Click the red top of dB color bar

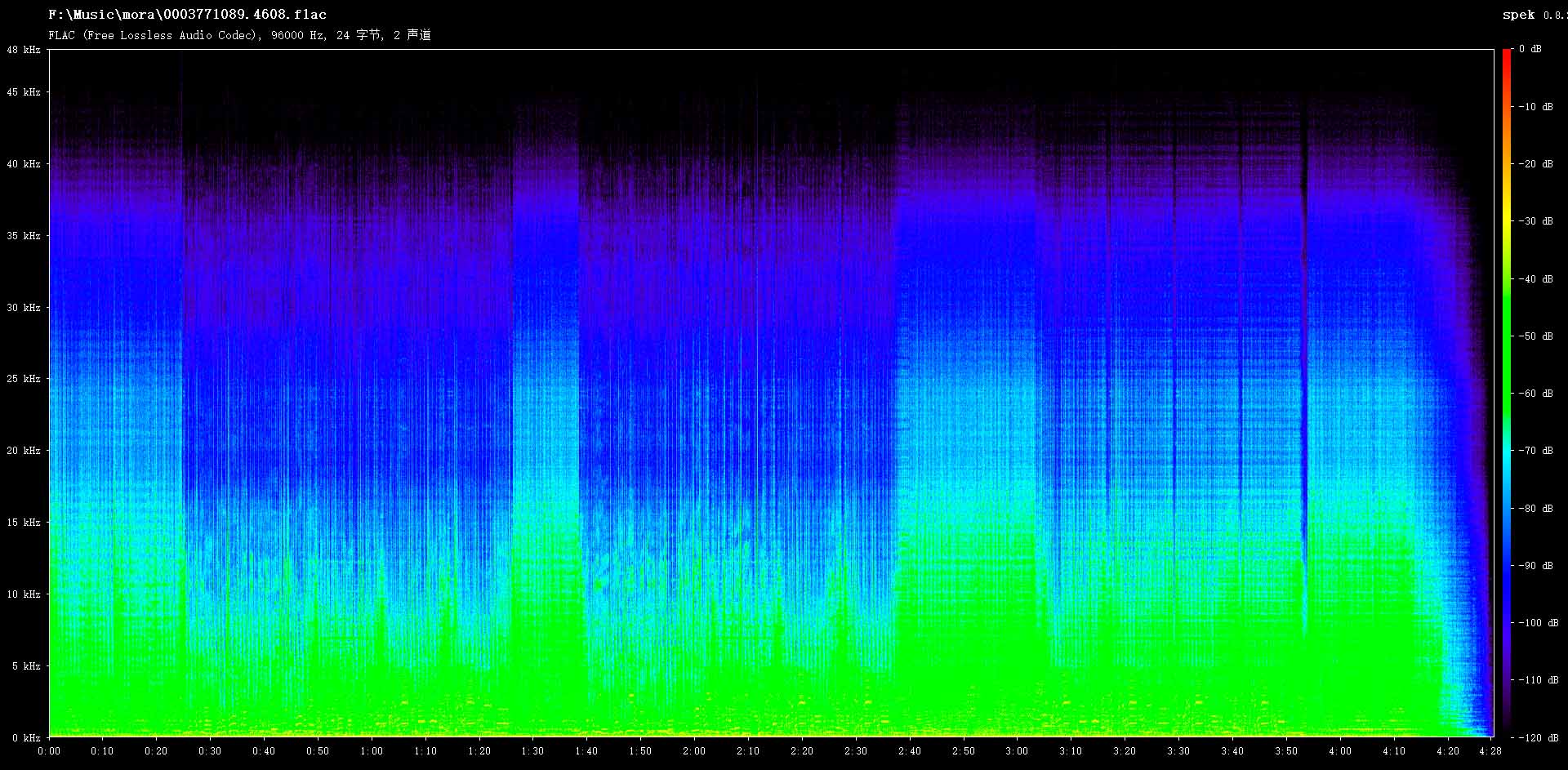[1507, 57]
